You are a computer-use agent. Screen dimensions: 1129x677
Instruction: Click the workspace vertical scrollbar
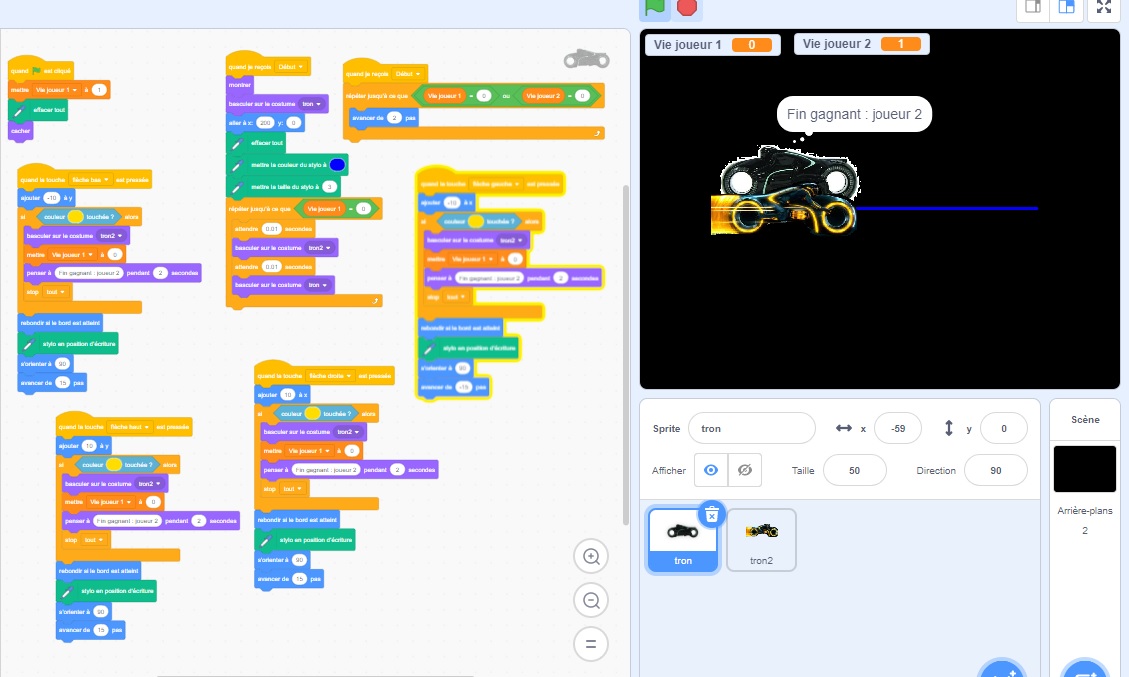click(x=626, y=354)
